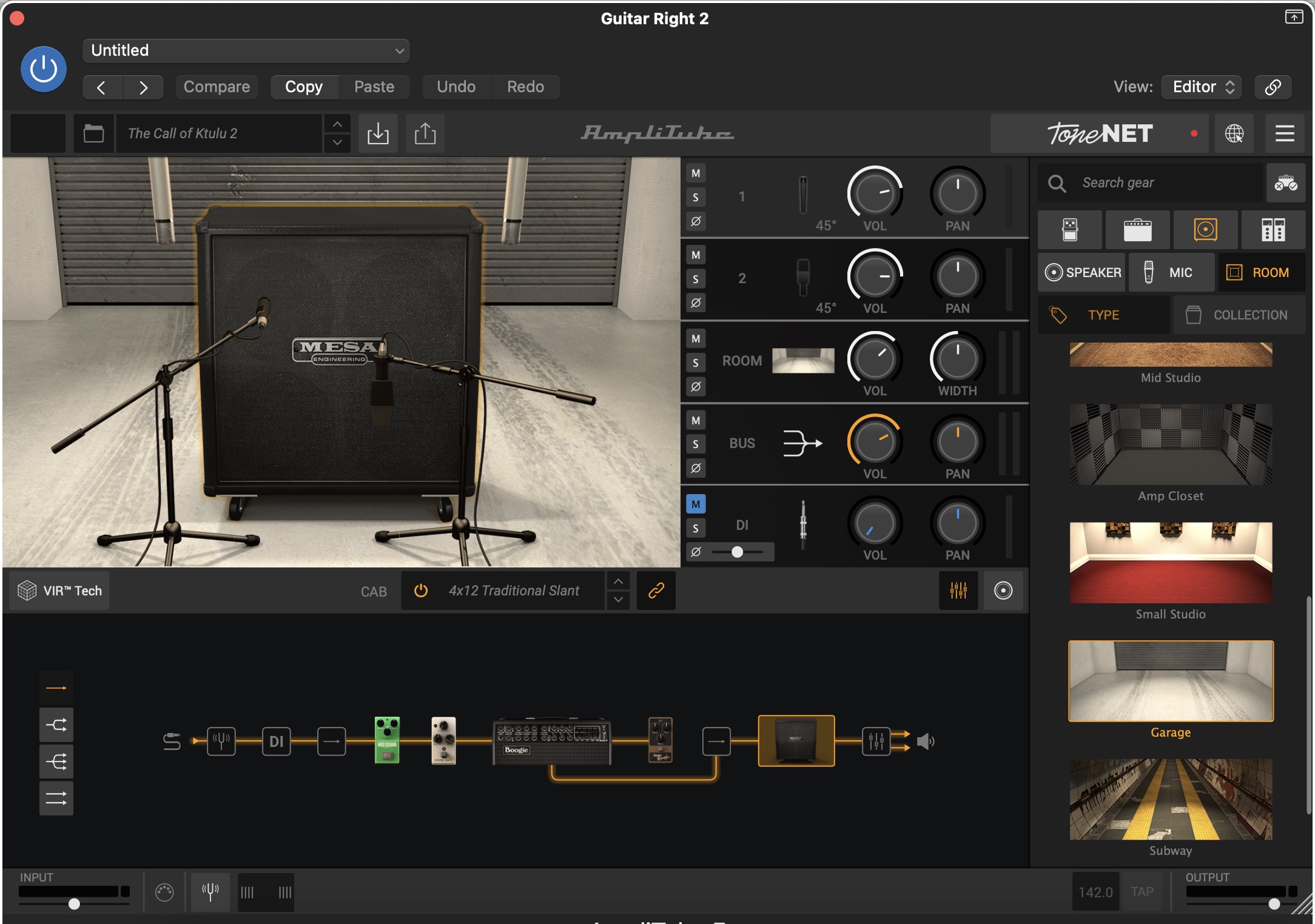Select the amplifier gear category
The width and height of the screenshot is (1315, 924).
[1138, 230]
